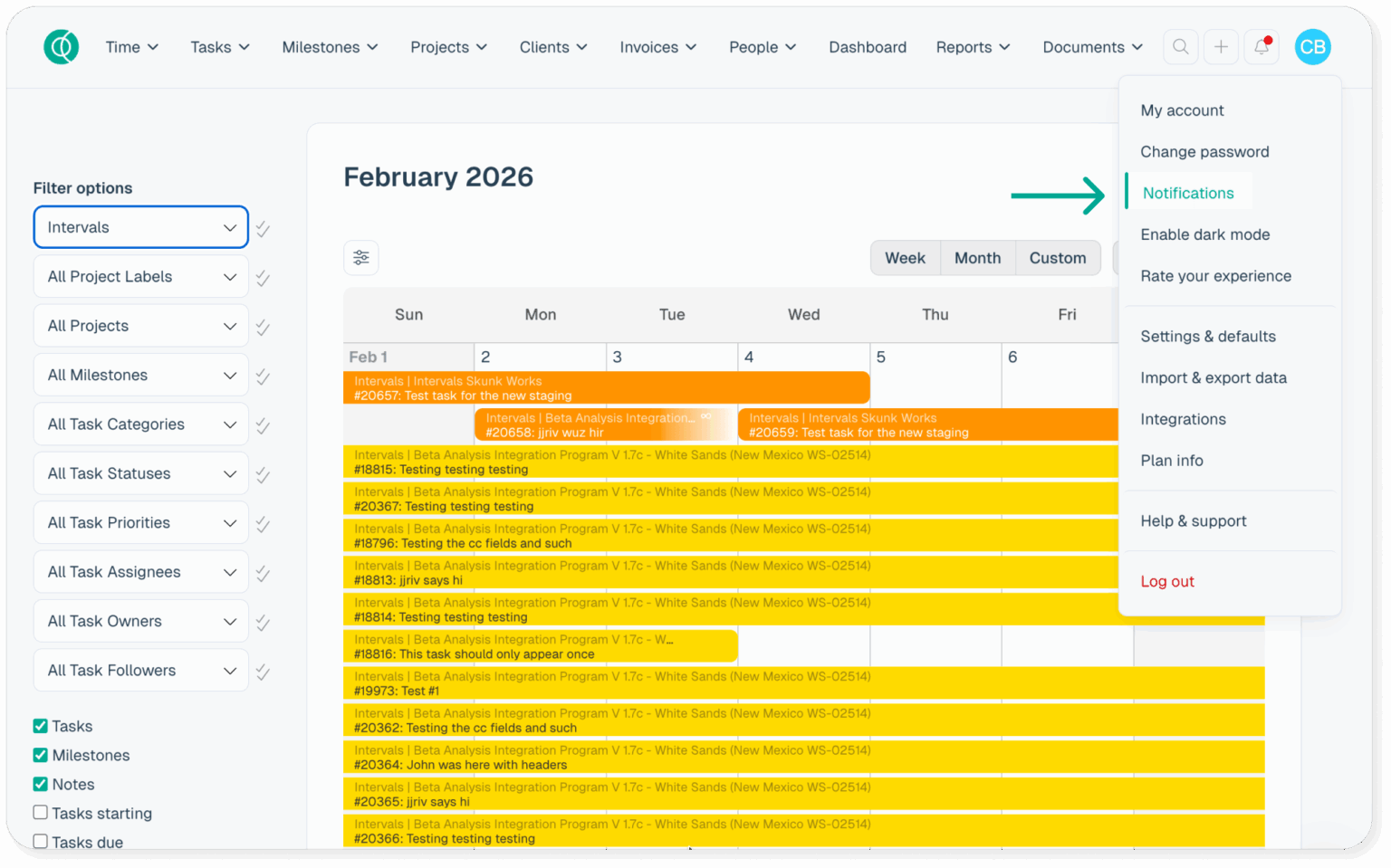Open task #20657 Test task for new staging
This screenshot has height=868, width=1391.
click(607, 388)
